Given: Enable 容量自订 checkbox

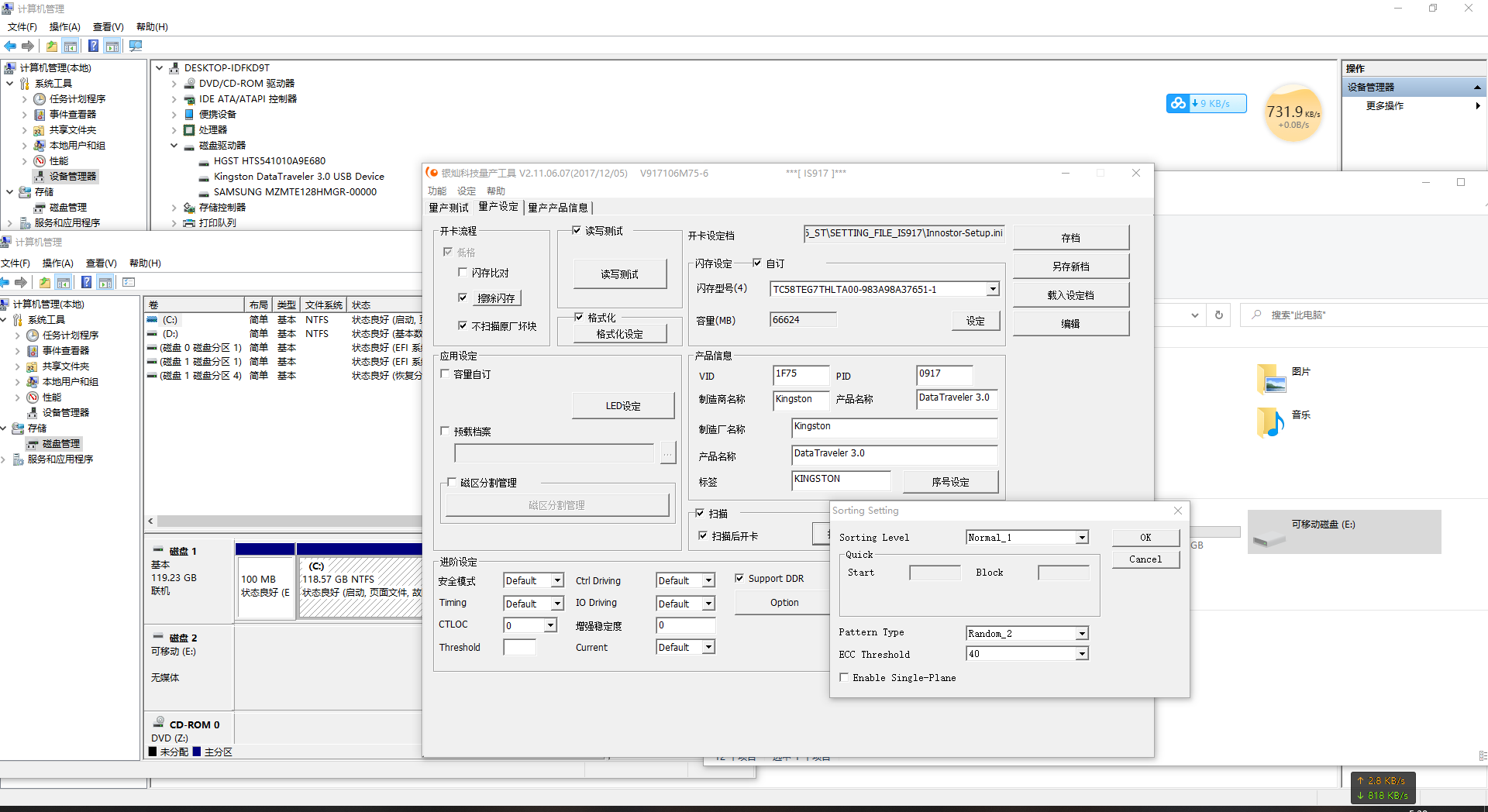Looking at the screenshot, I should pyautogui.click(x=445, y=373).
